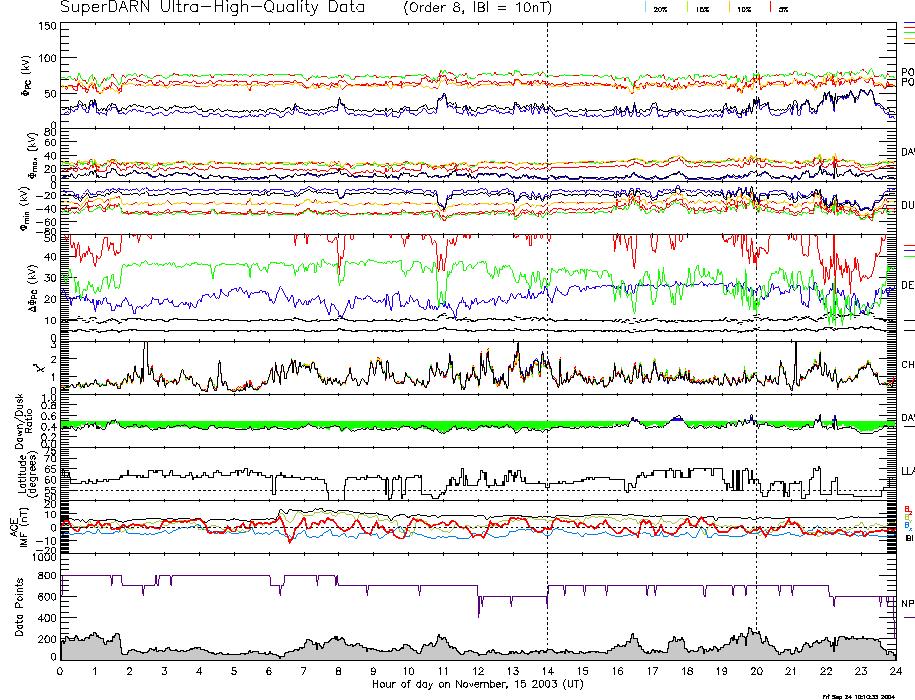
Task: Click the timestamp text in bottom-right corner
Action: point(865,695)
